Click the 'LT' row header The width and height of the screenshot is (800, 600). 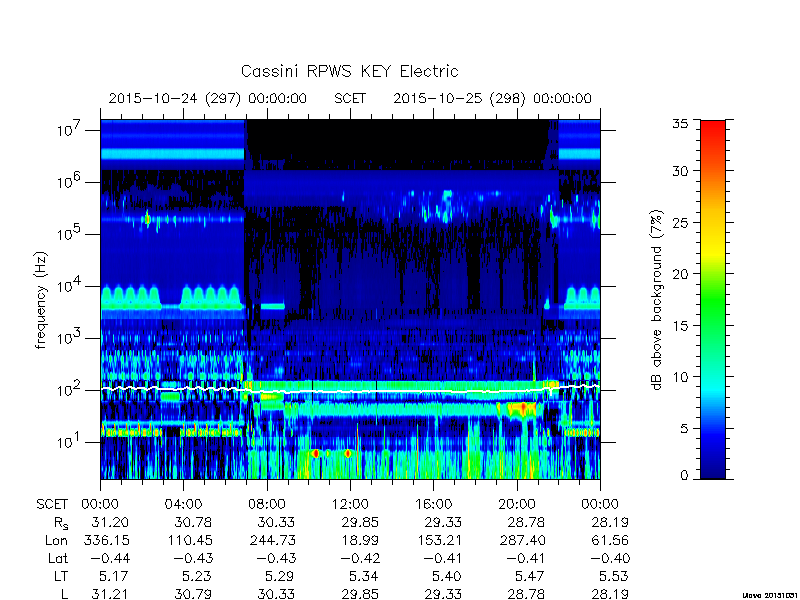[x=61, y=577]
